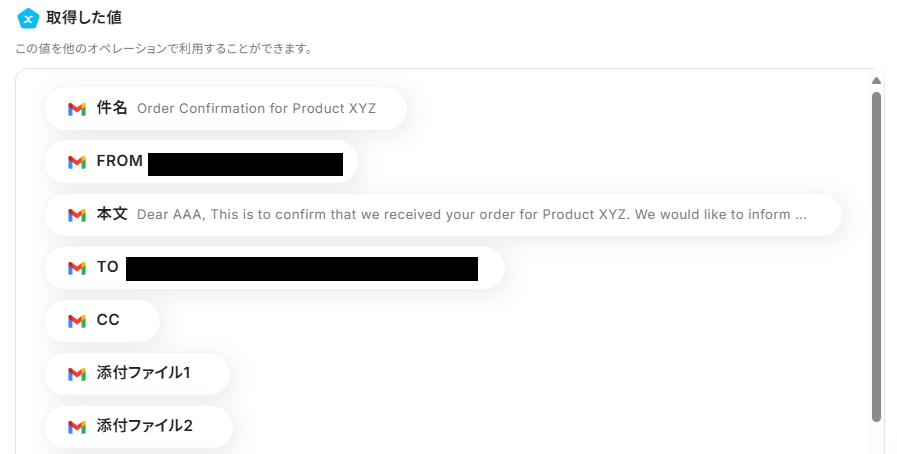Click the blue pentagon icon next to 取得した値
The height and width of the screenshot is (454, 897).
27,18
